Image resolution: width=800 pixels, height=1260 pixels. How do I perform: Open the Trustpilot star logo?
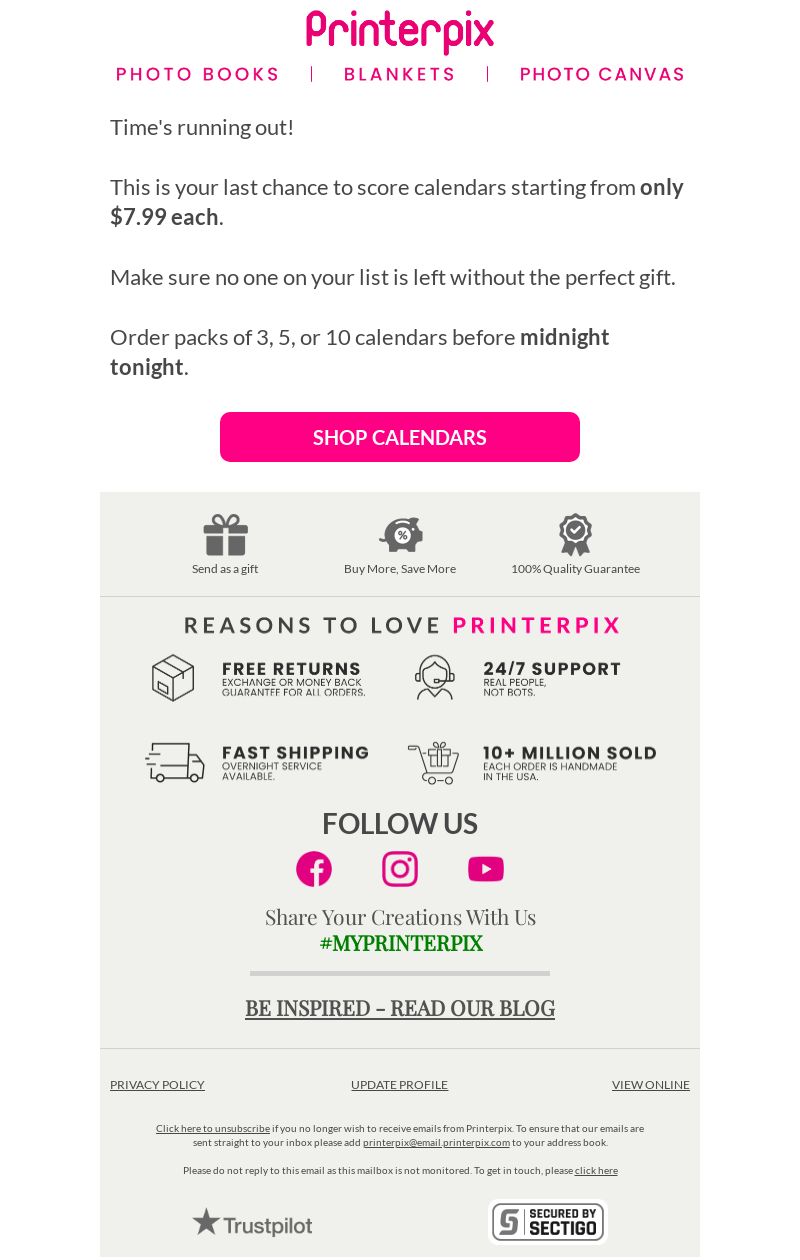coord(252,1223)
